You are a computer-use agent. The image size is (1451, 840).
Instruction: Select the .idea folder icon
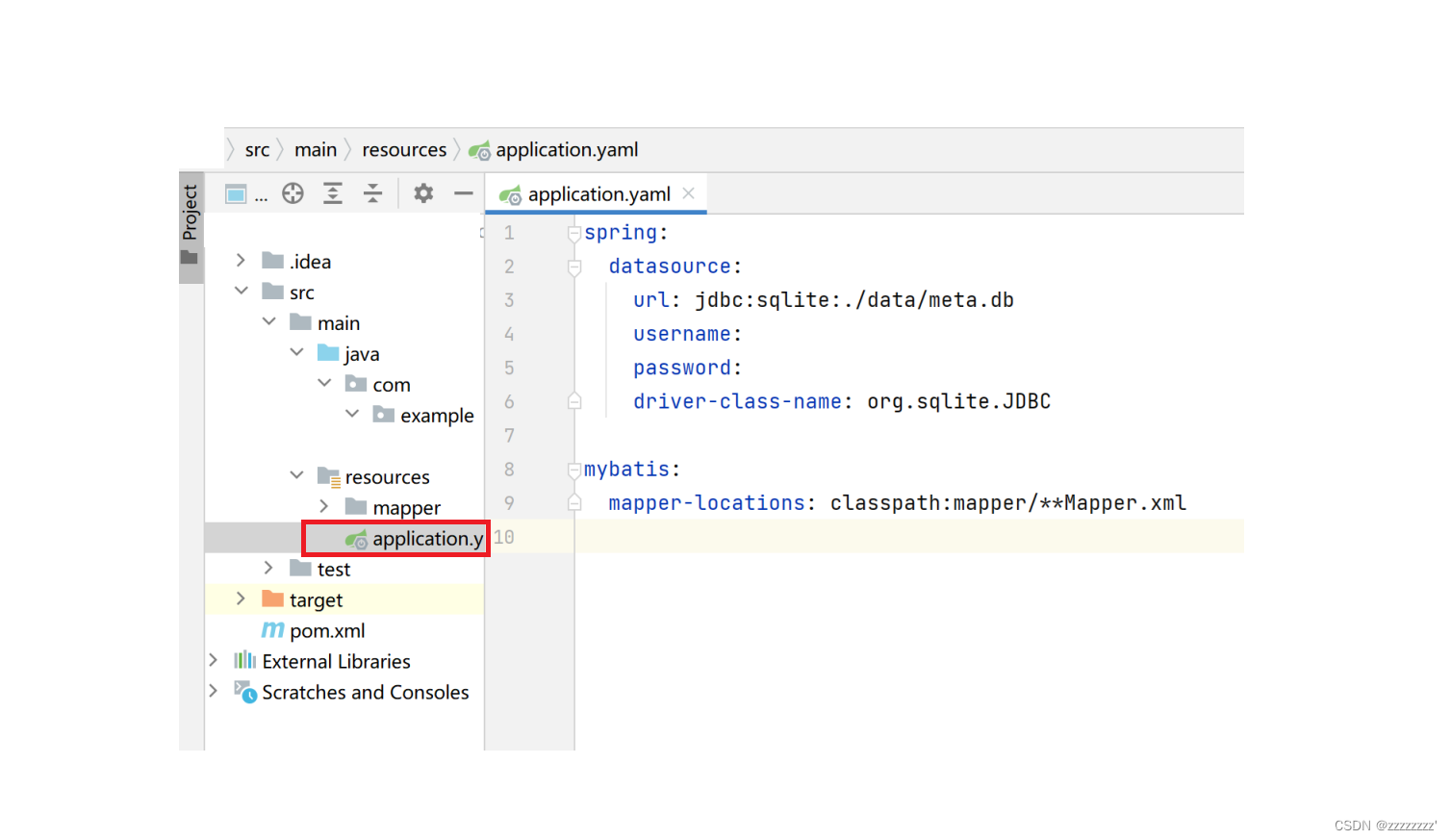(273, 261)
